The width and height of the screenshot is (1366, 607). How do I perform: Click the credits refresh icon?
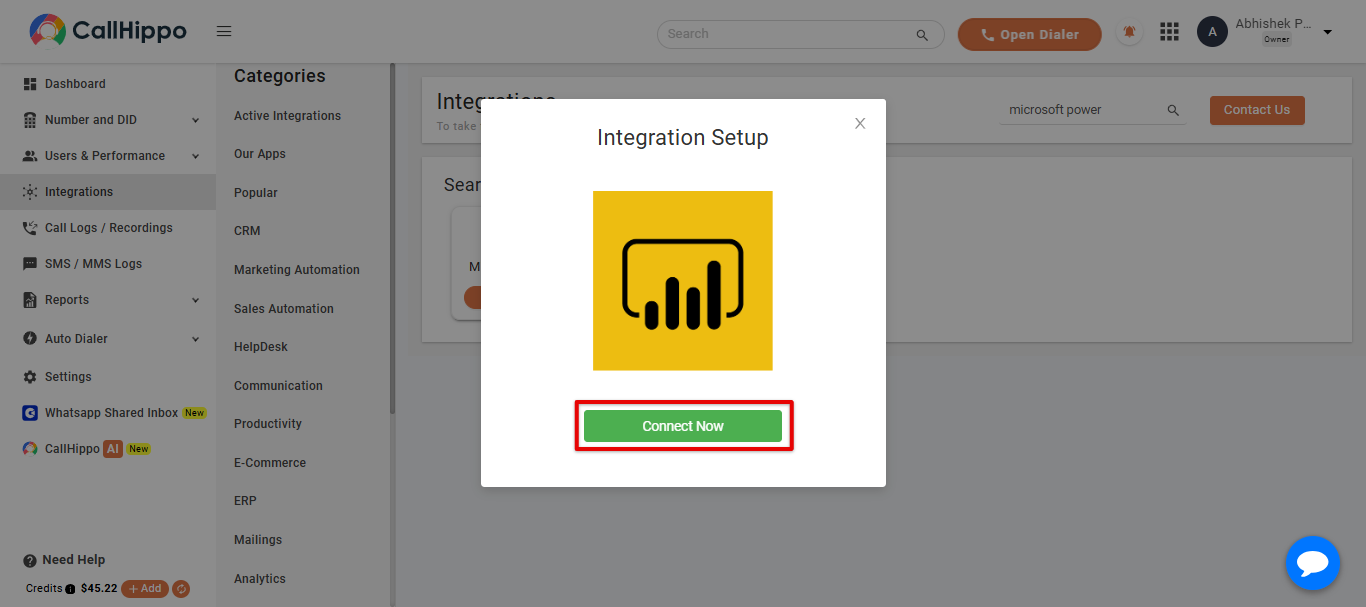(181, 589)
